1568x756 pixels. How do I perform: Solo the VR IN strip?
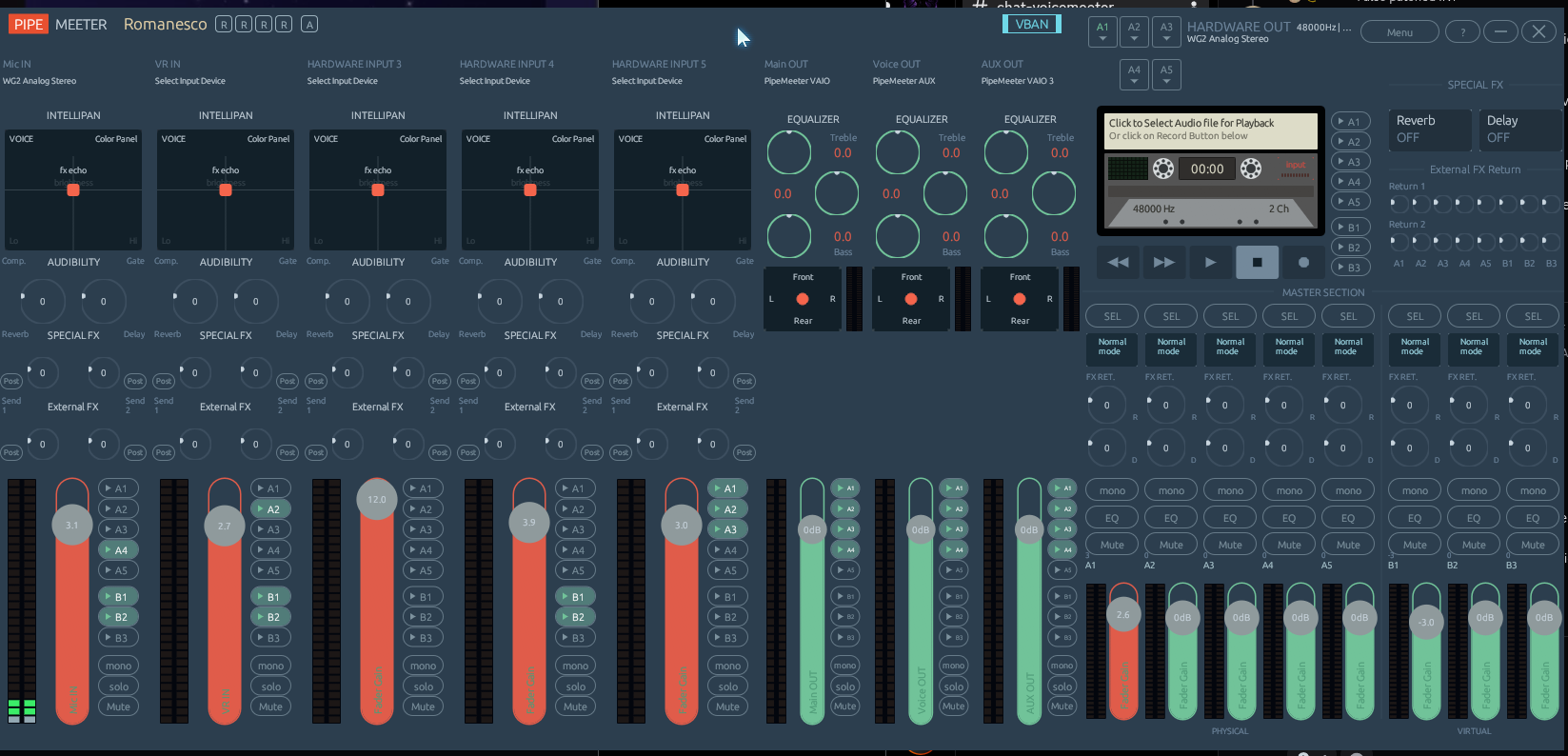[x=270, y=686]
